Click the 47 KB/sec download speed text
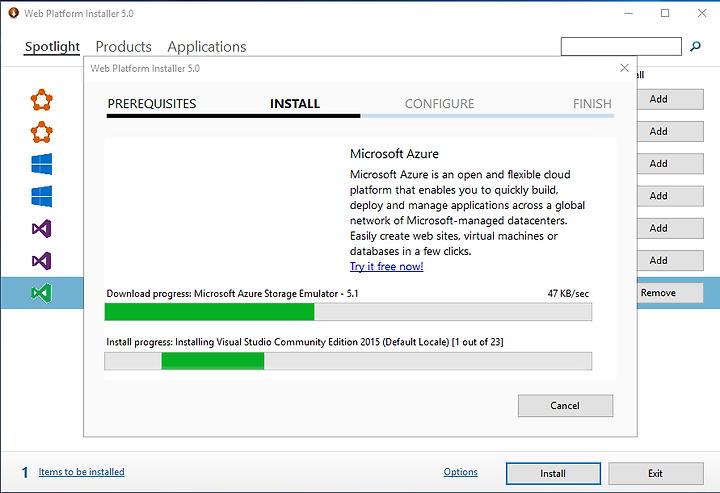 coord(568,294)
